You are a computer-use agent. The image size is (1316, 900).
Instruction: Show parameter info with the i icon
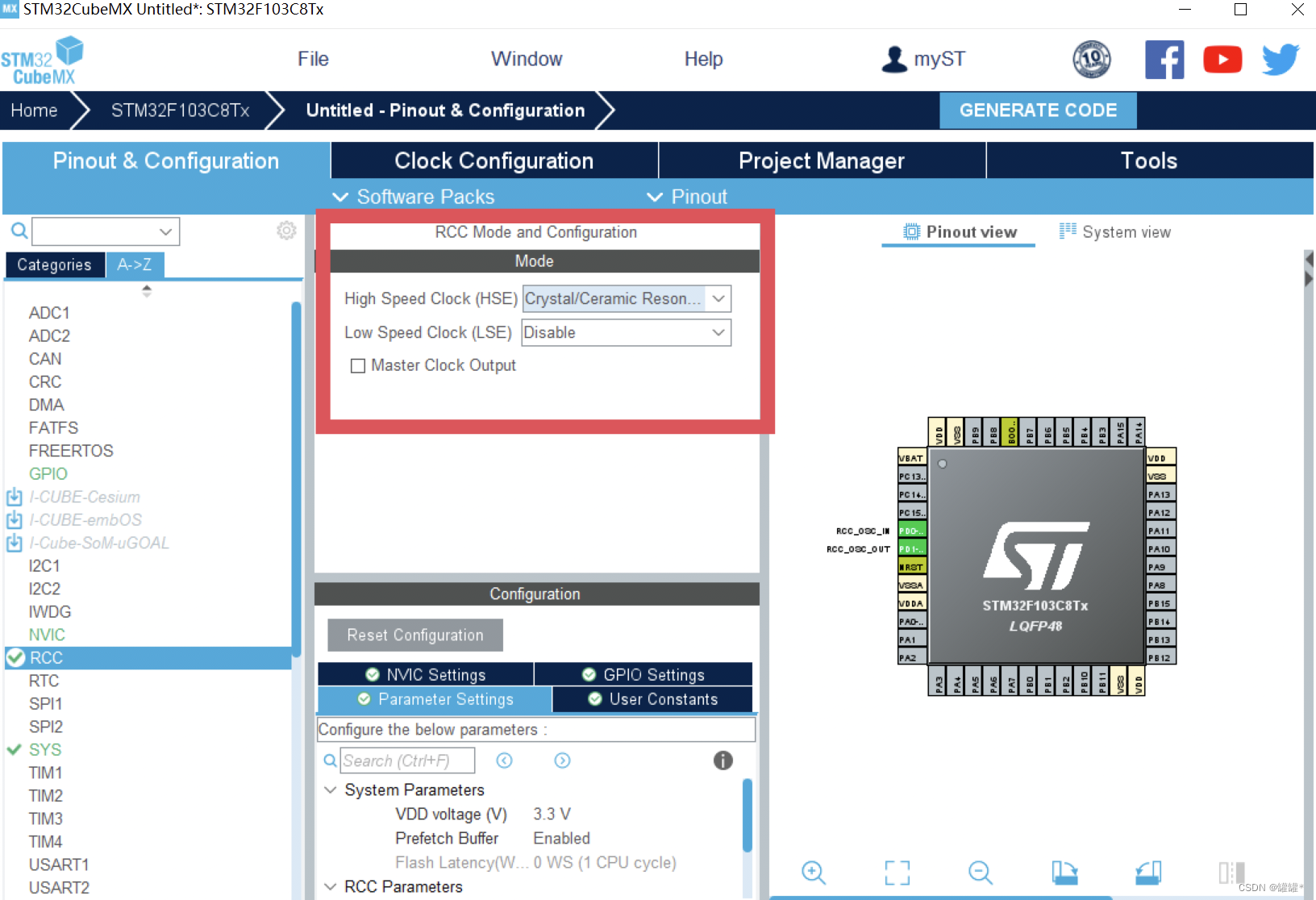(x=723, y=760)
